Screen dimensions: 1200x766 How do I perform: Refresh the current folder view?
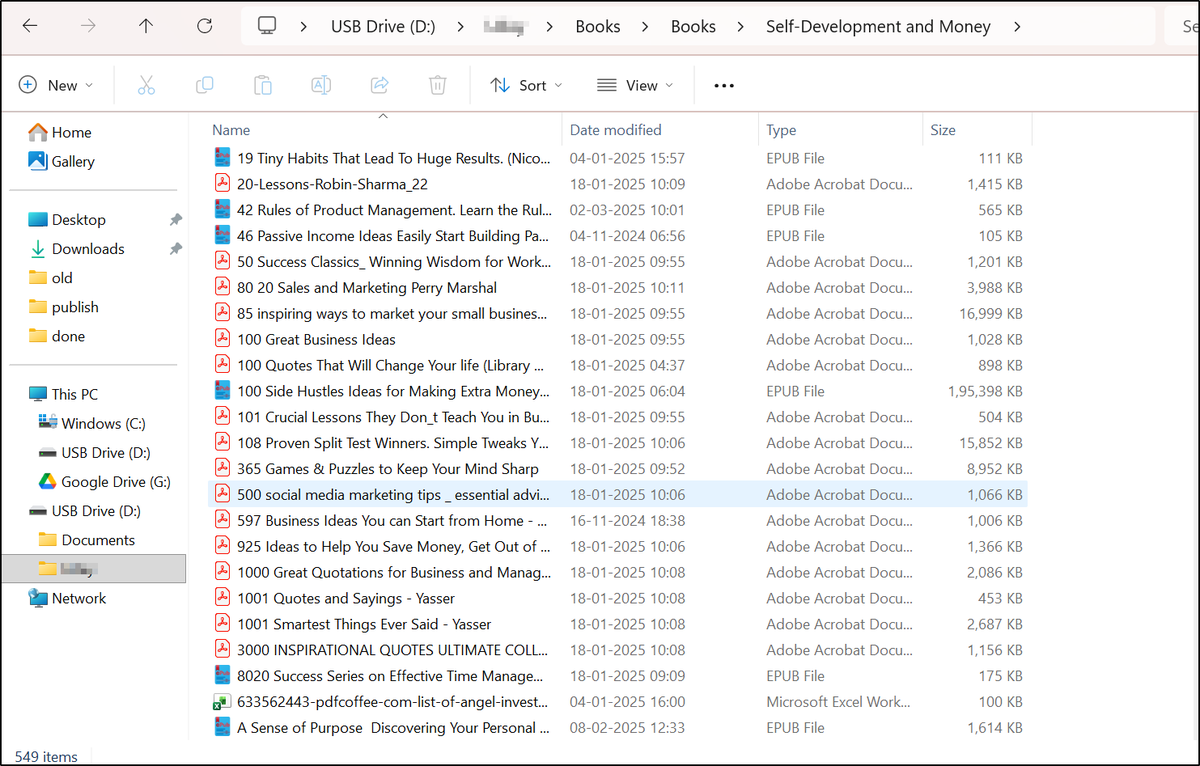(x=205, y=27)
